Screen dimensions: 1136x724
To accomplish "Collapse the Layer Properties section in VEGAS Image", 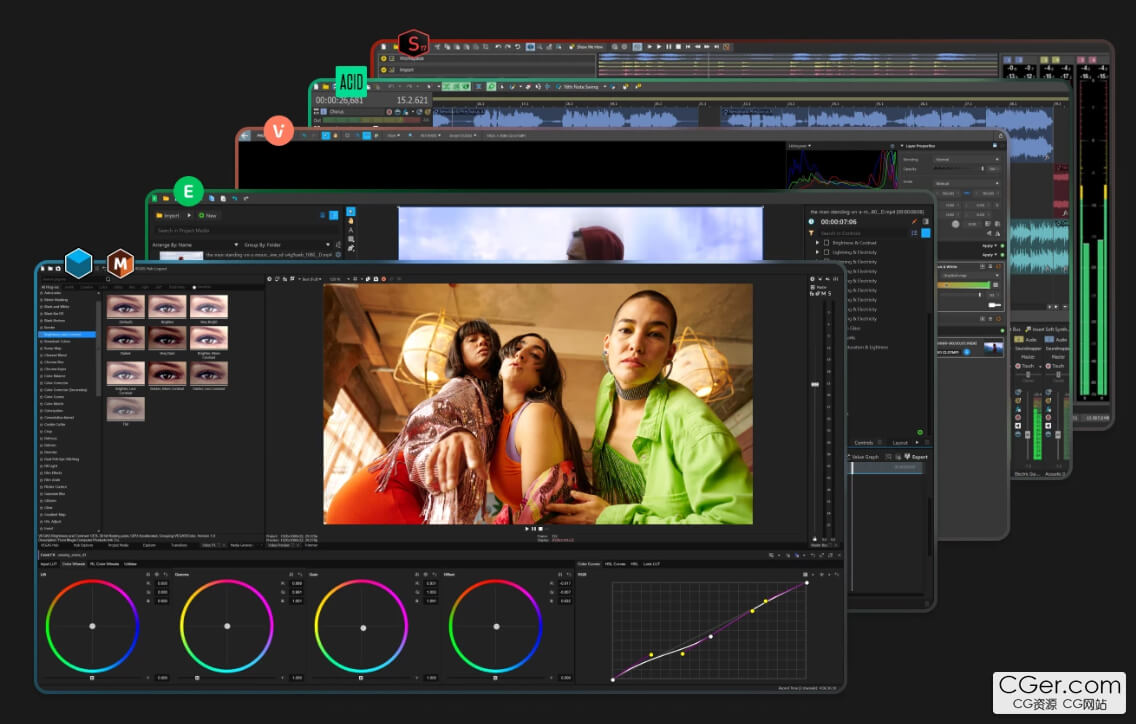I will tap(902, 146).
